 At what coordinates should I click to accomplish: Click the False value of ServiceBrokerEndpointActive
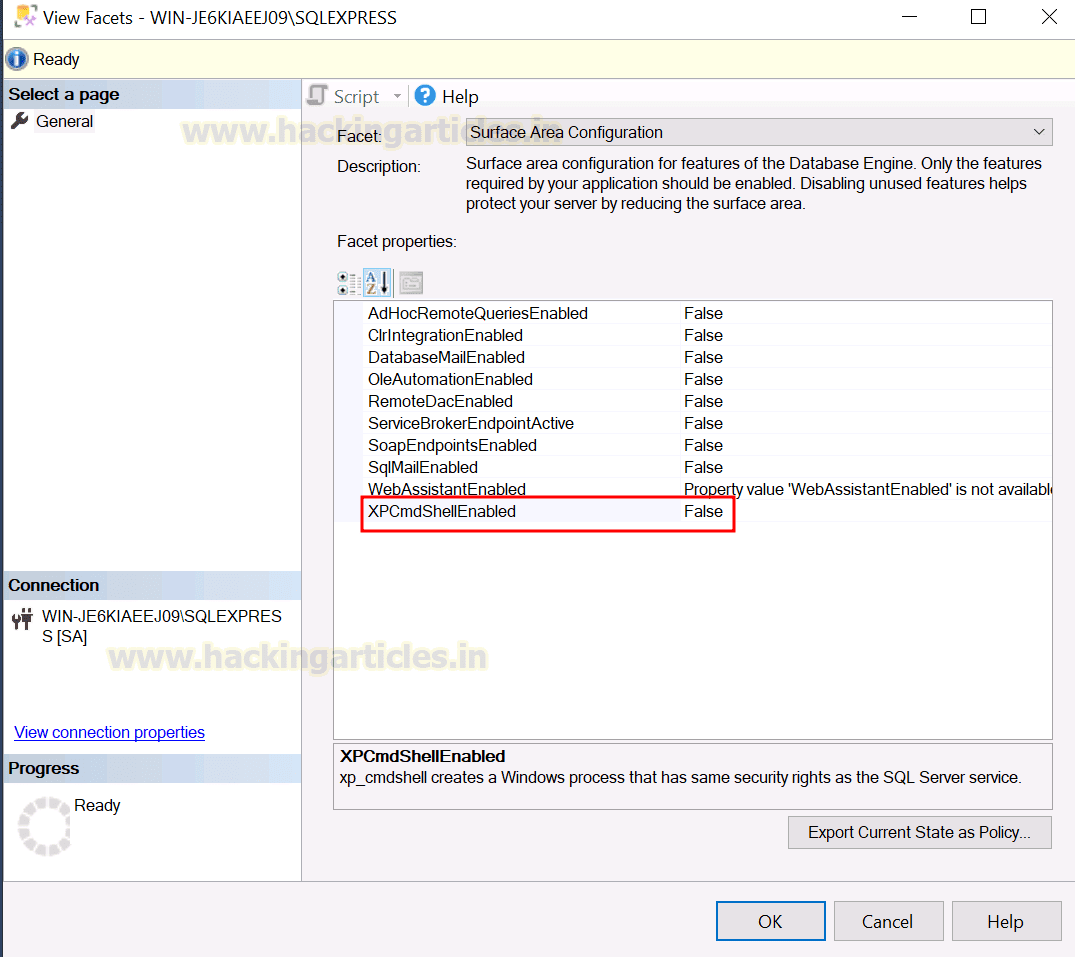click(x=703, y=423)
